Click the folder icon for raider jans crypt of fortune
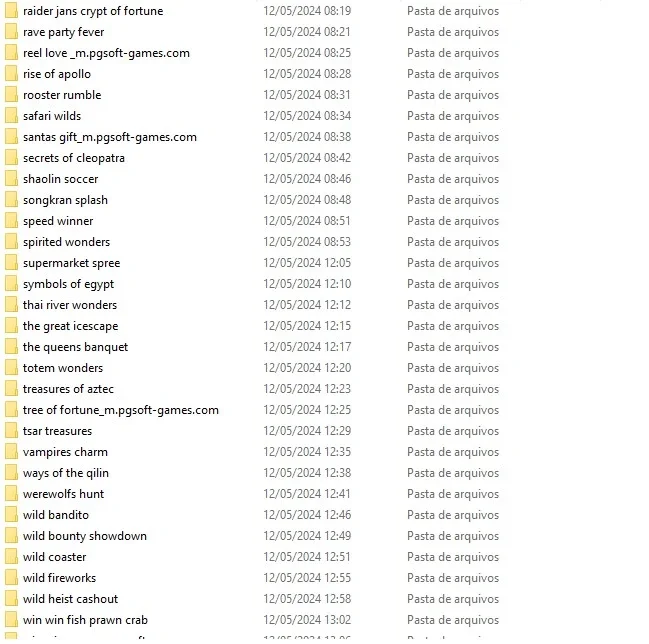Image resolution: width=649 pixels, height=644 pixels. 11,11
